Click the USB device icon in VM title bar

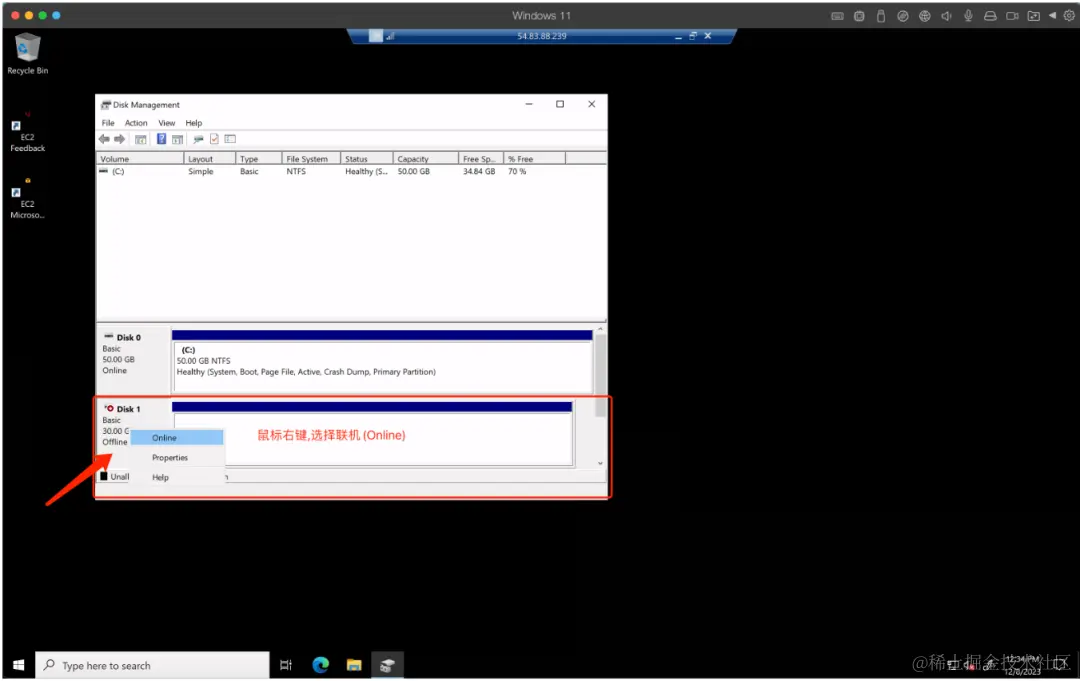point(881,16)
